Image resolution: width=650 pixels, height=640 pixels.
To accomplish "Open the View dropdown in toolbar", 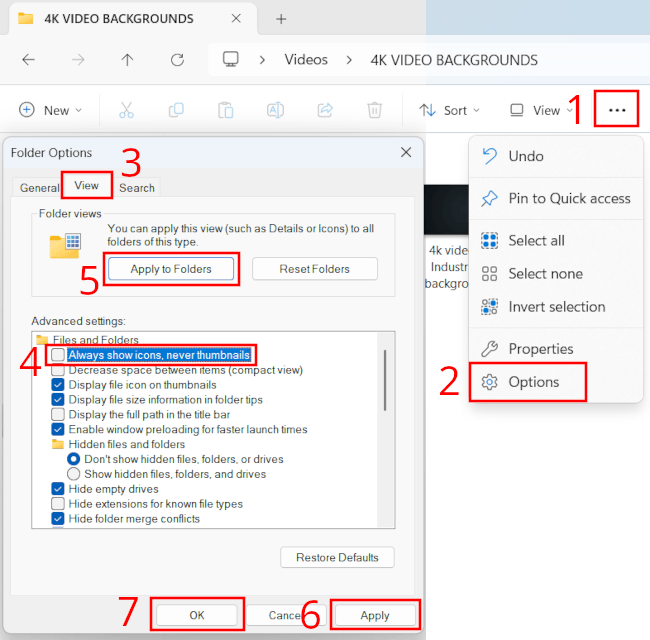I will [x=541, y=110].
